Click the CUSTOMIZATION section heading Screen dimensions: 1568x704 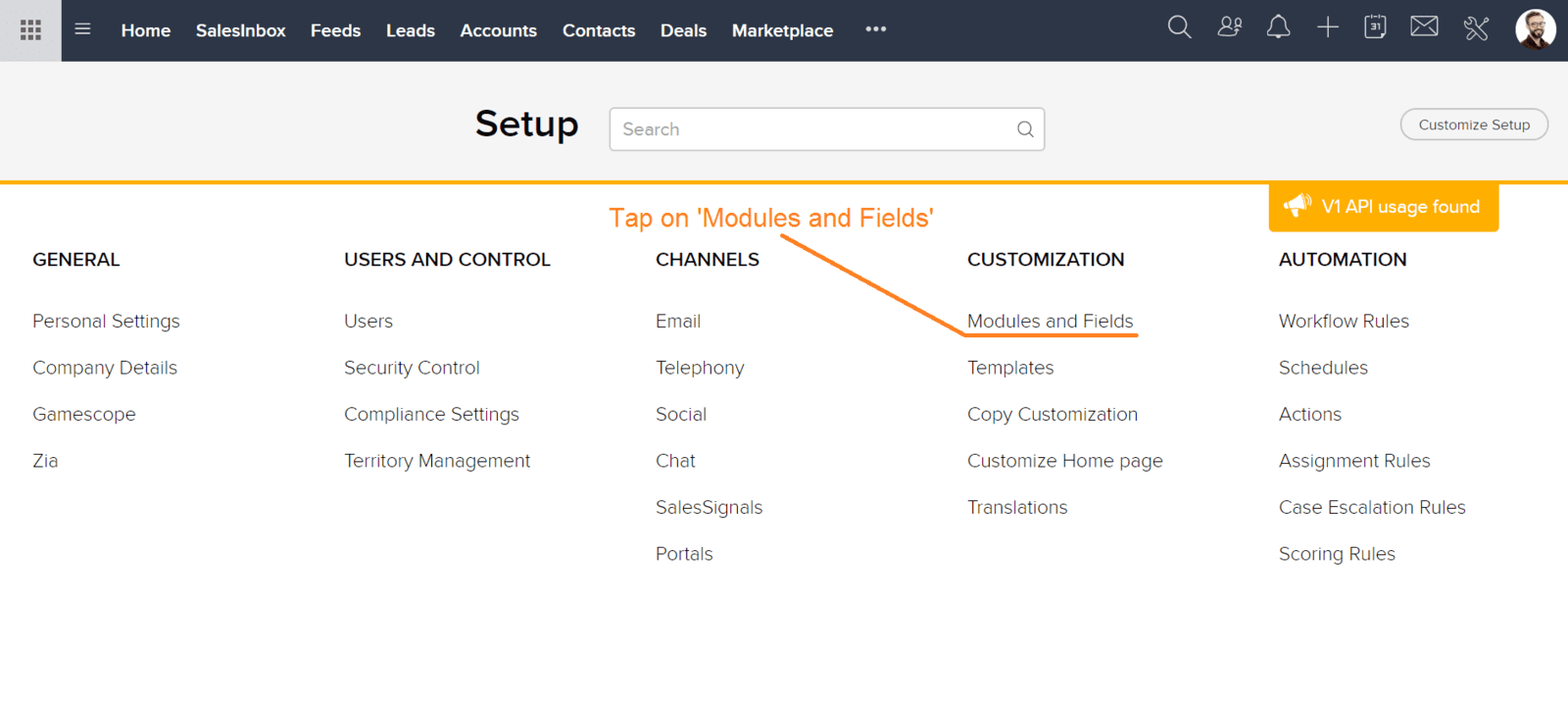coord(1047,260)
